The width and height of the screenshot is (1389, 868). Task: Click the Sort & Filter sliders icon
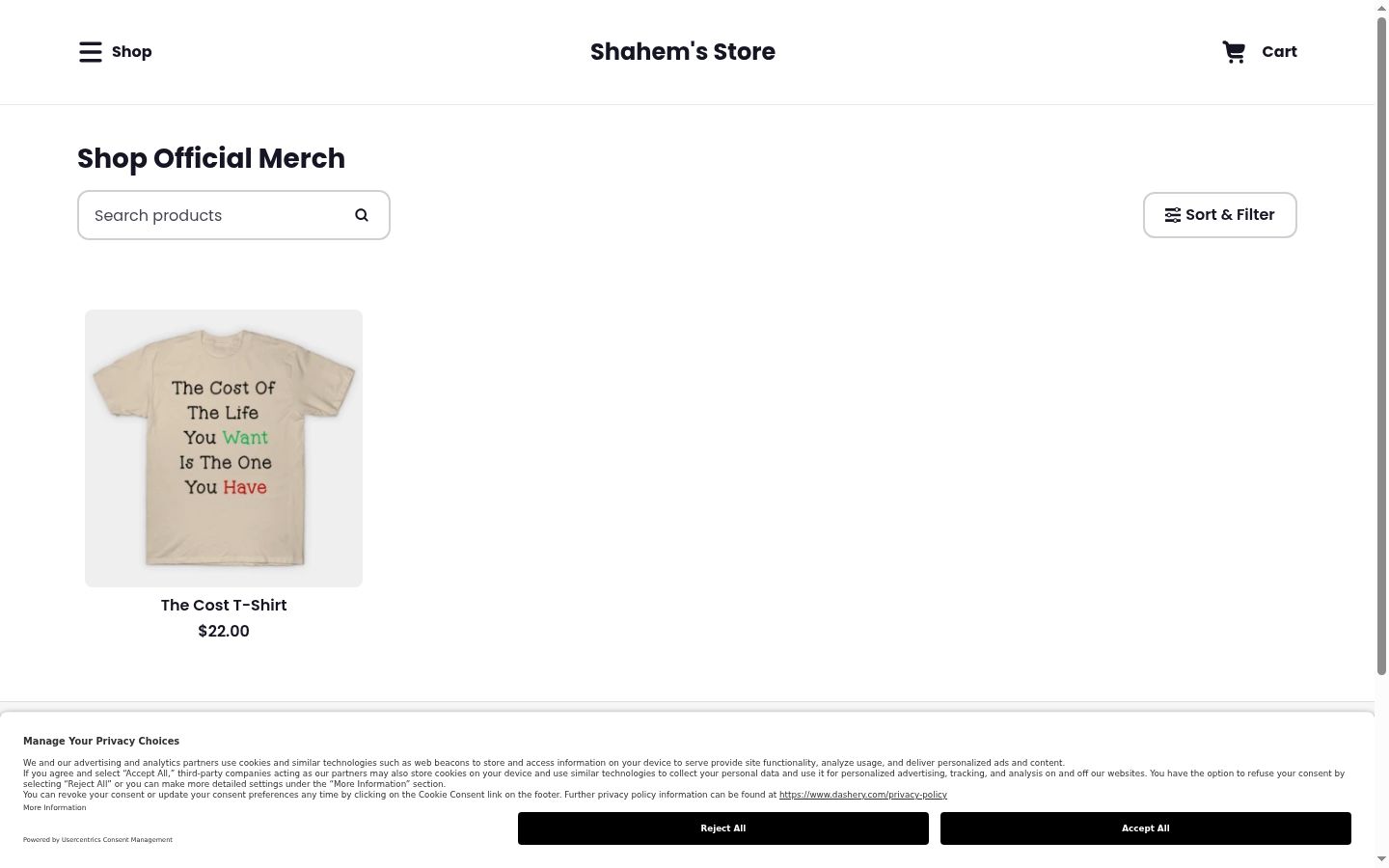click(1173, 215)
